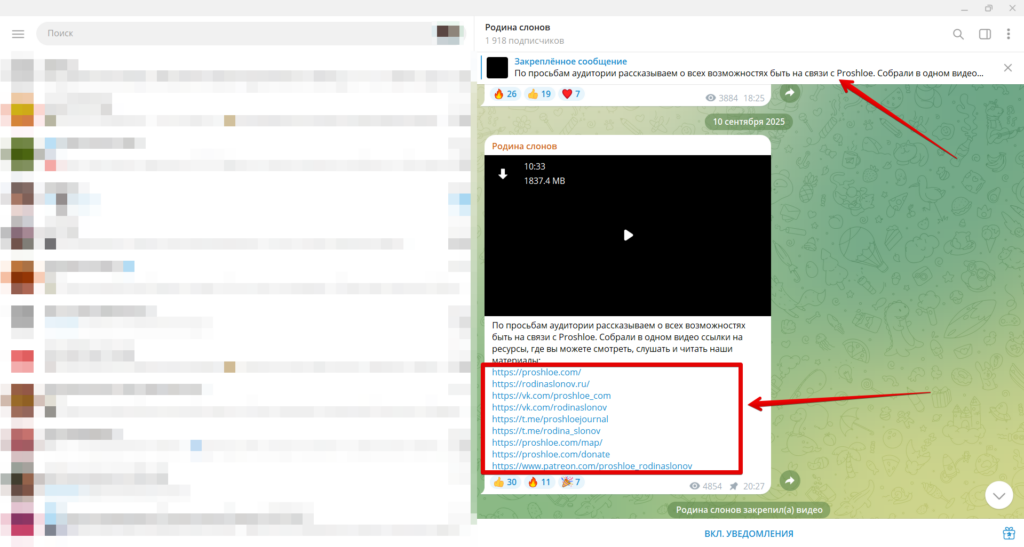Image resolution: width=1024 pixels, height=547 pixels.
Task: Open the vk.com/rodinaslonov link
Action: pos(549,407)
